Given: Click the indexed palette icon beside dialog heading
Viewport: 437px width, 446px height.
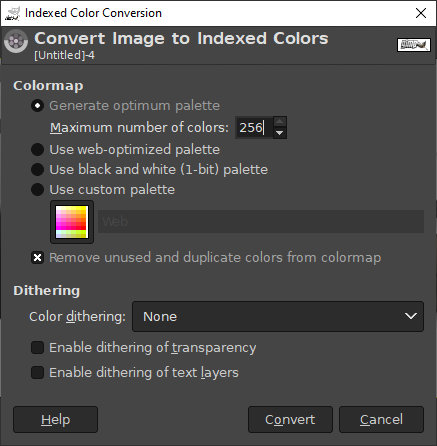Looking at the screenshot, I should coord(16,41).
